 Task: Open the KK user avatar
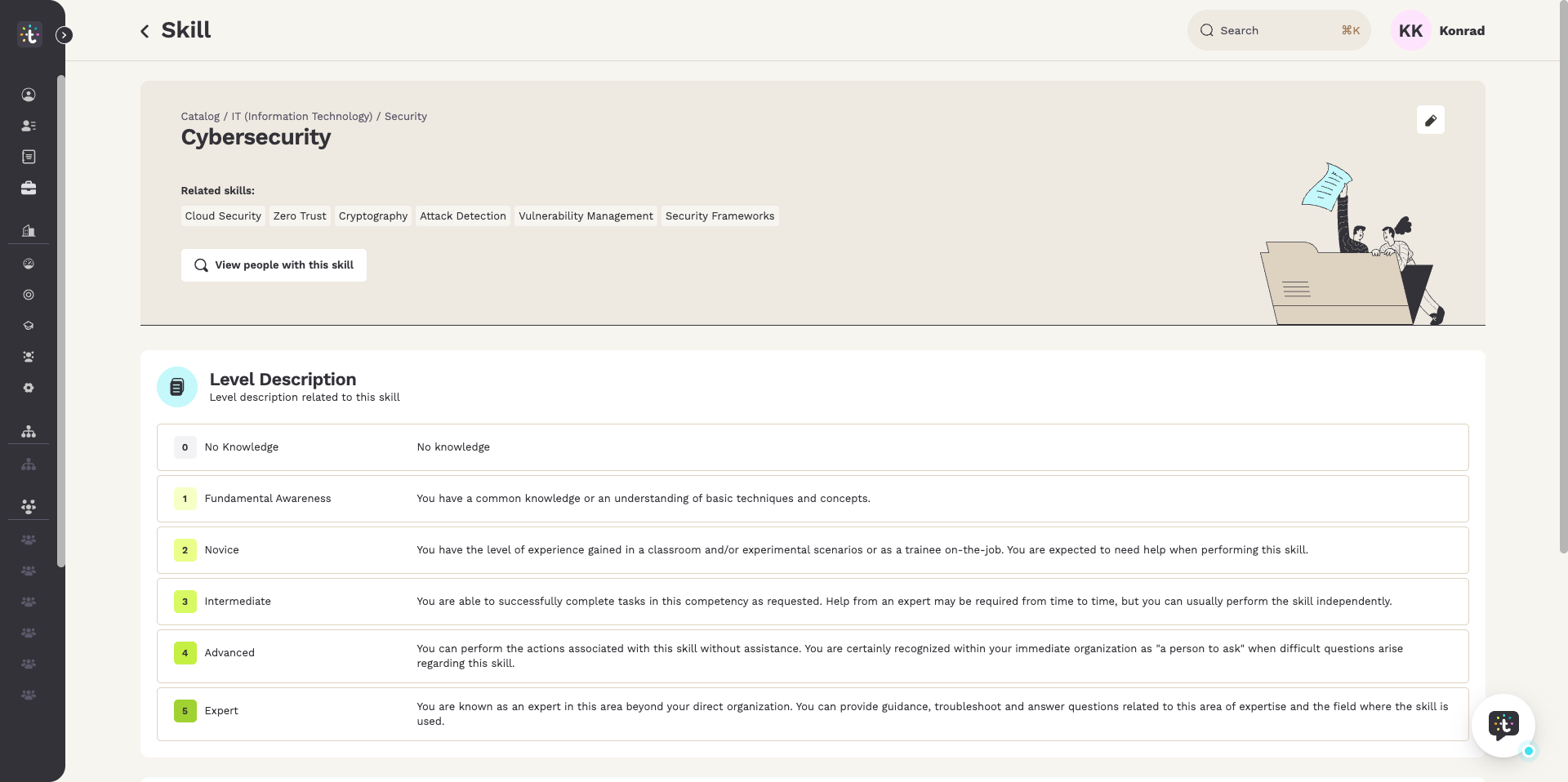tap(1410, 30)
